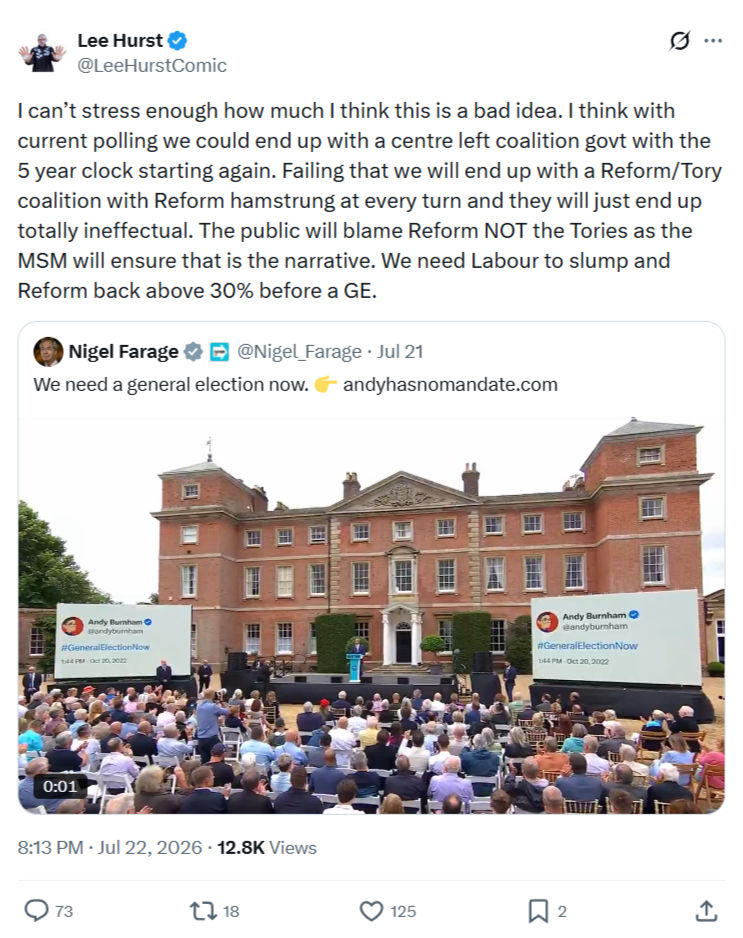View the 12.8K Views analytics
Viewport: 743px width, 938px height.
point(267,848)
